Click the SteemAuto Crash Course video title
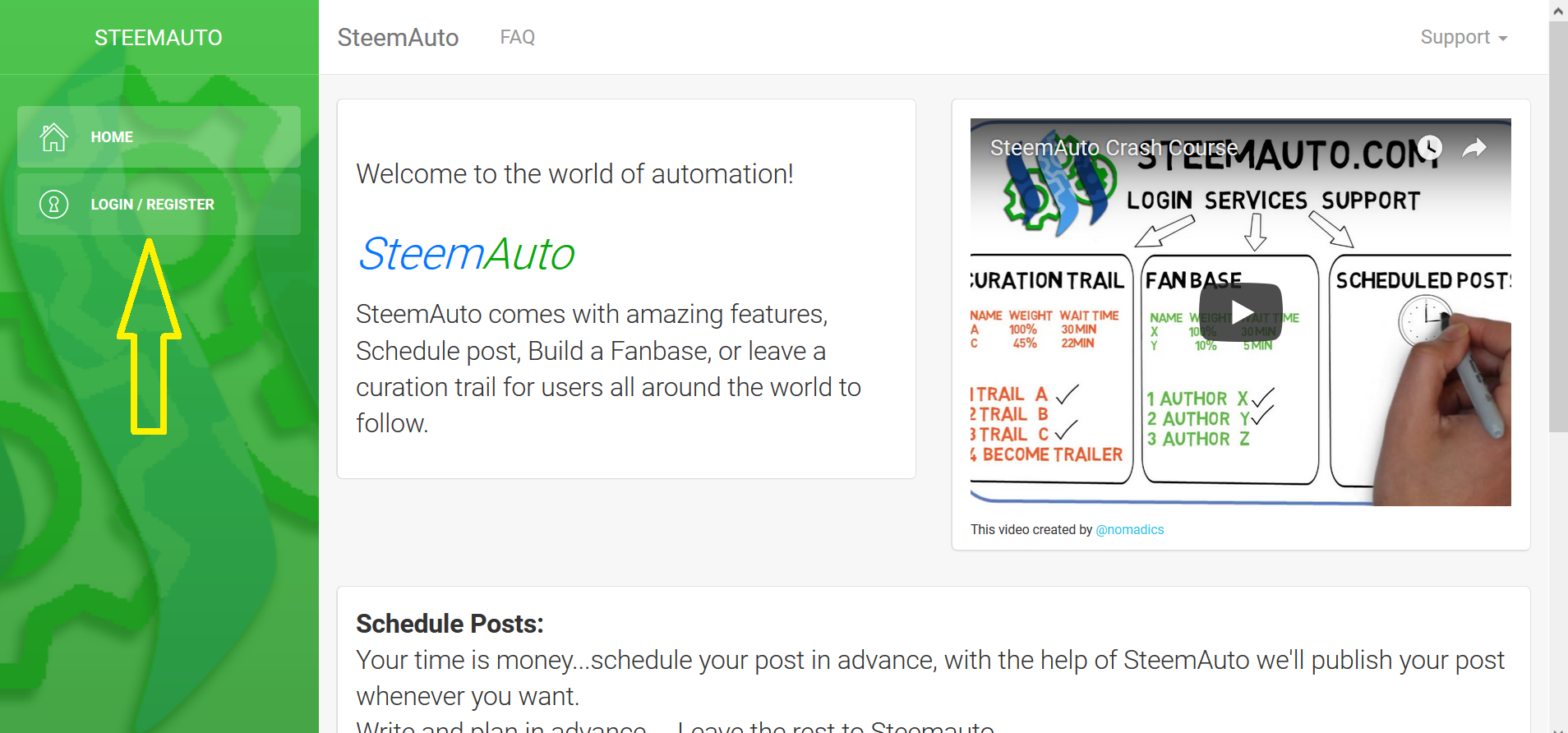The height and width of the screenshot is (733, 1568). point(1114,148)
